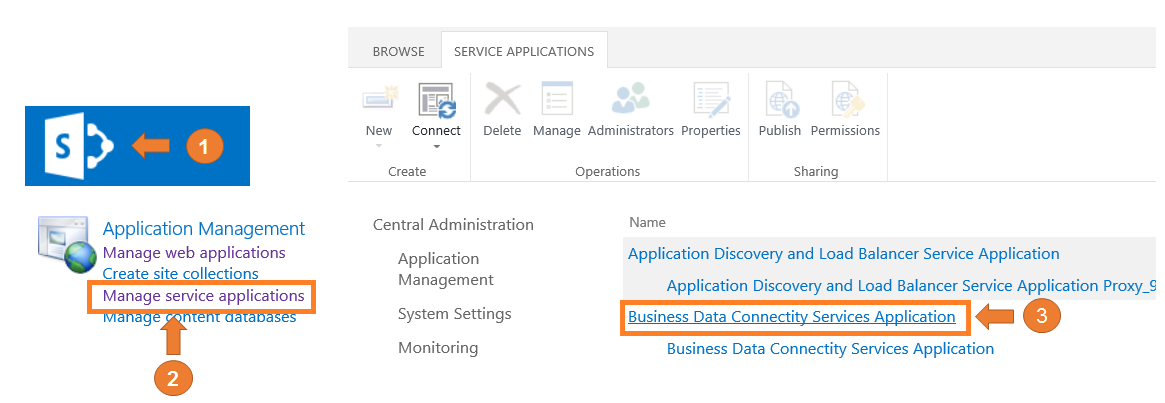Image resolution: width=1165 pixels, height=403 pixels.
Task: Click the Application Management globe icon
Action: pyautogui.click(x=65, y=245)
